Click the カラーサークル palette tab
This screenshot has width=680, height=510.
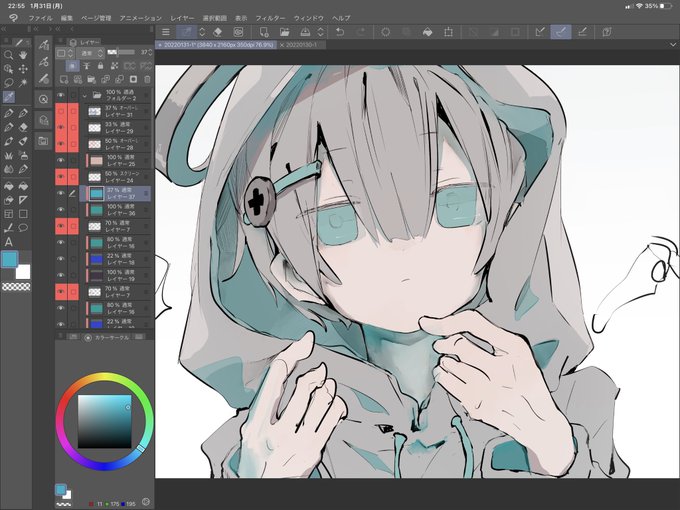107,337
